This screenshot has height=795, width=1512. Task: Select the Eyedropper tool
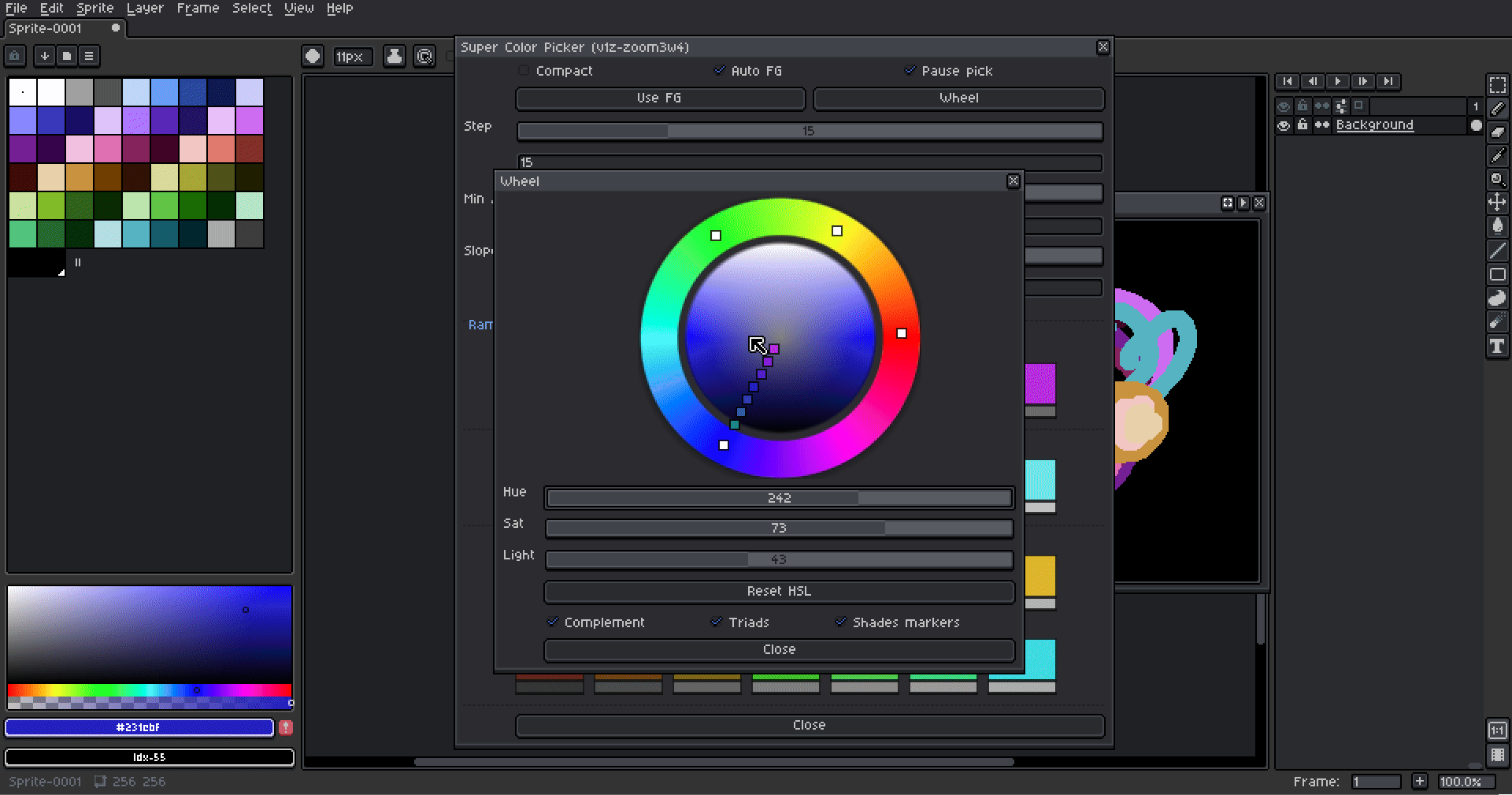pyautogui.click(x=1497, y=156)
